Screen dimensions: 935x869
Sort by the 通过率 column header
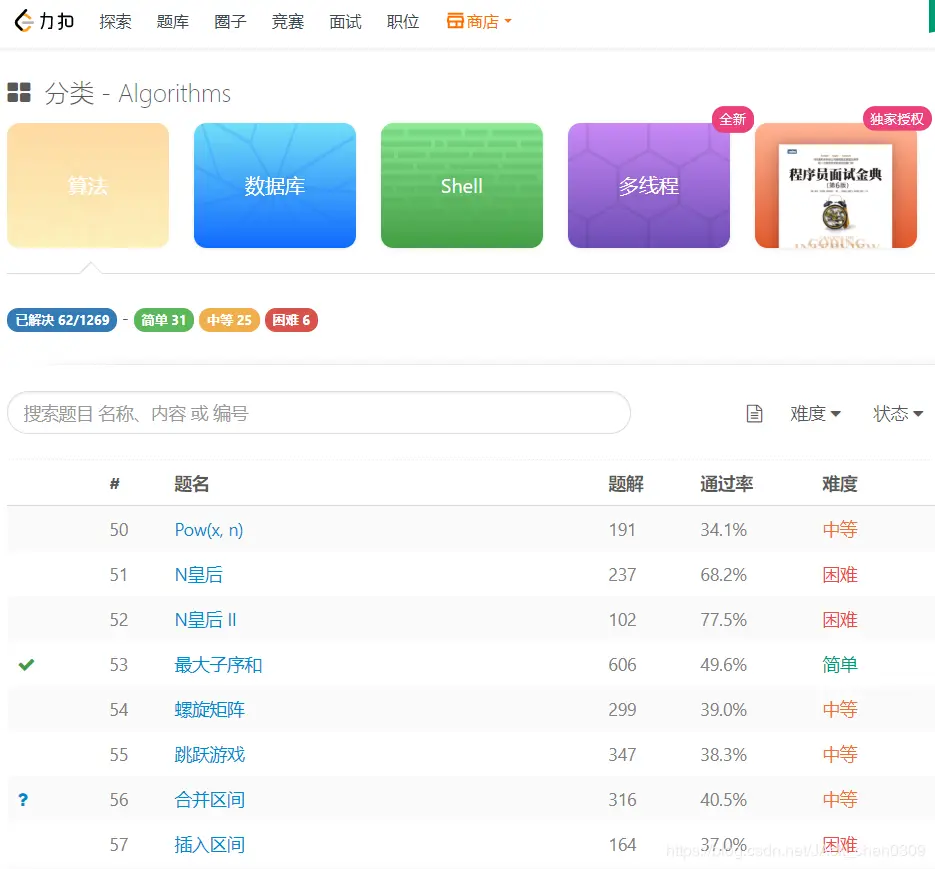[x=726, y=484]
